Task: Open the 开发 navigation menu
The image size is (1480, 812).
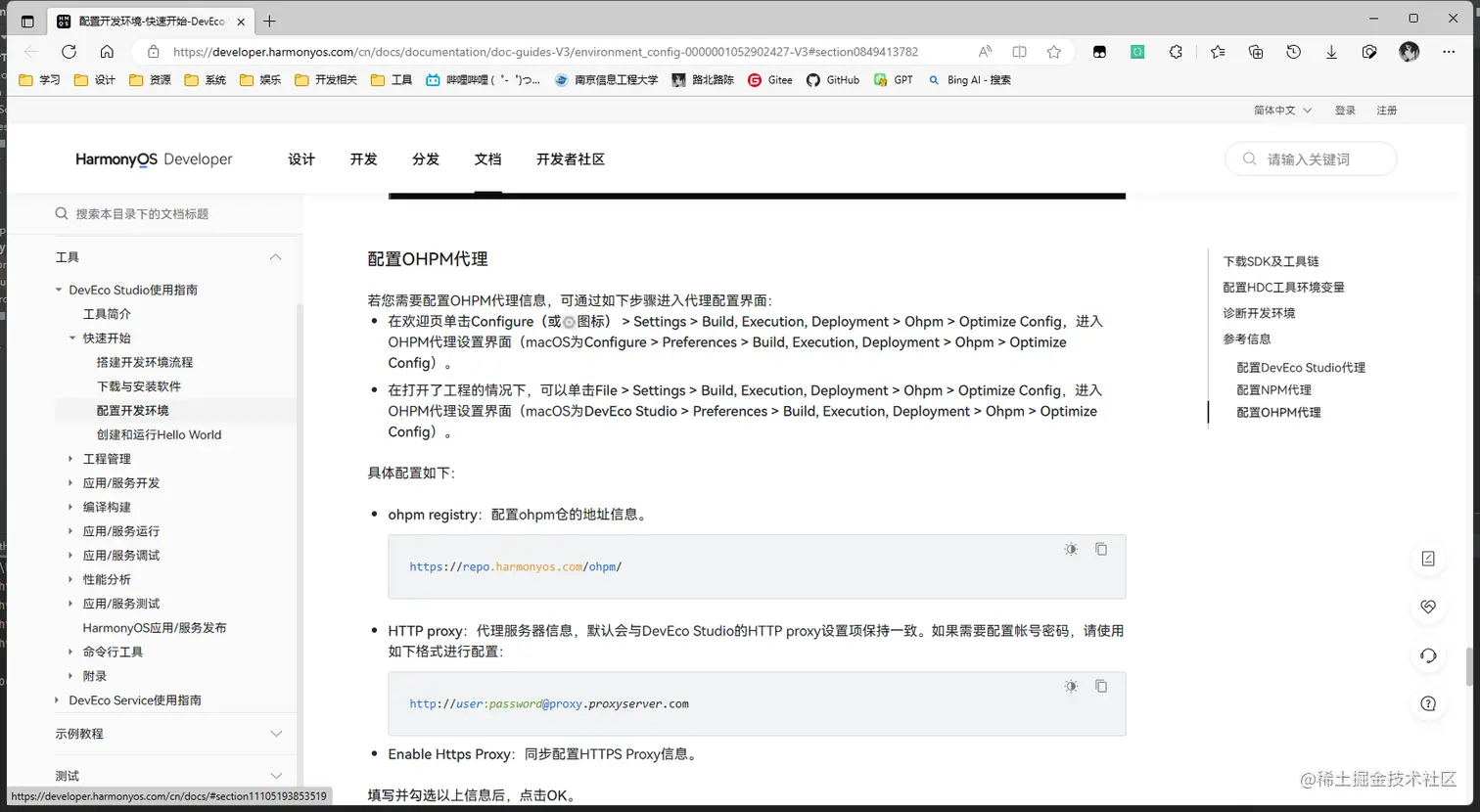Action: [x=363, y=159]
